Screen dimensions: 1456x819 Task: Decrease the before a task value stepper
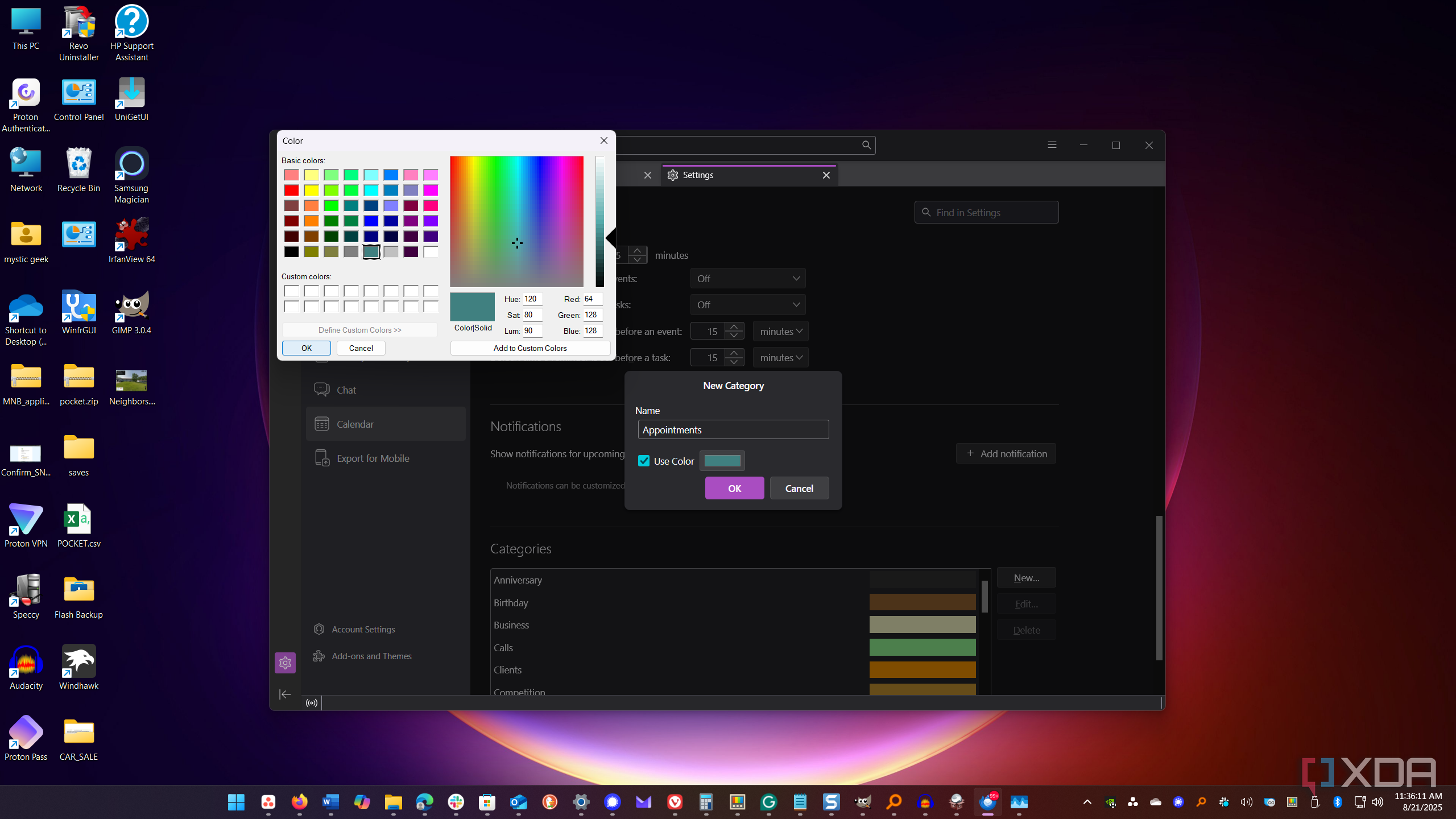(x=734, y=362)
